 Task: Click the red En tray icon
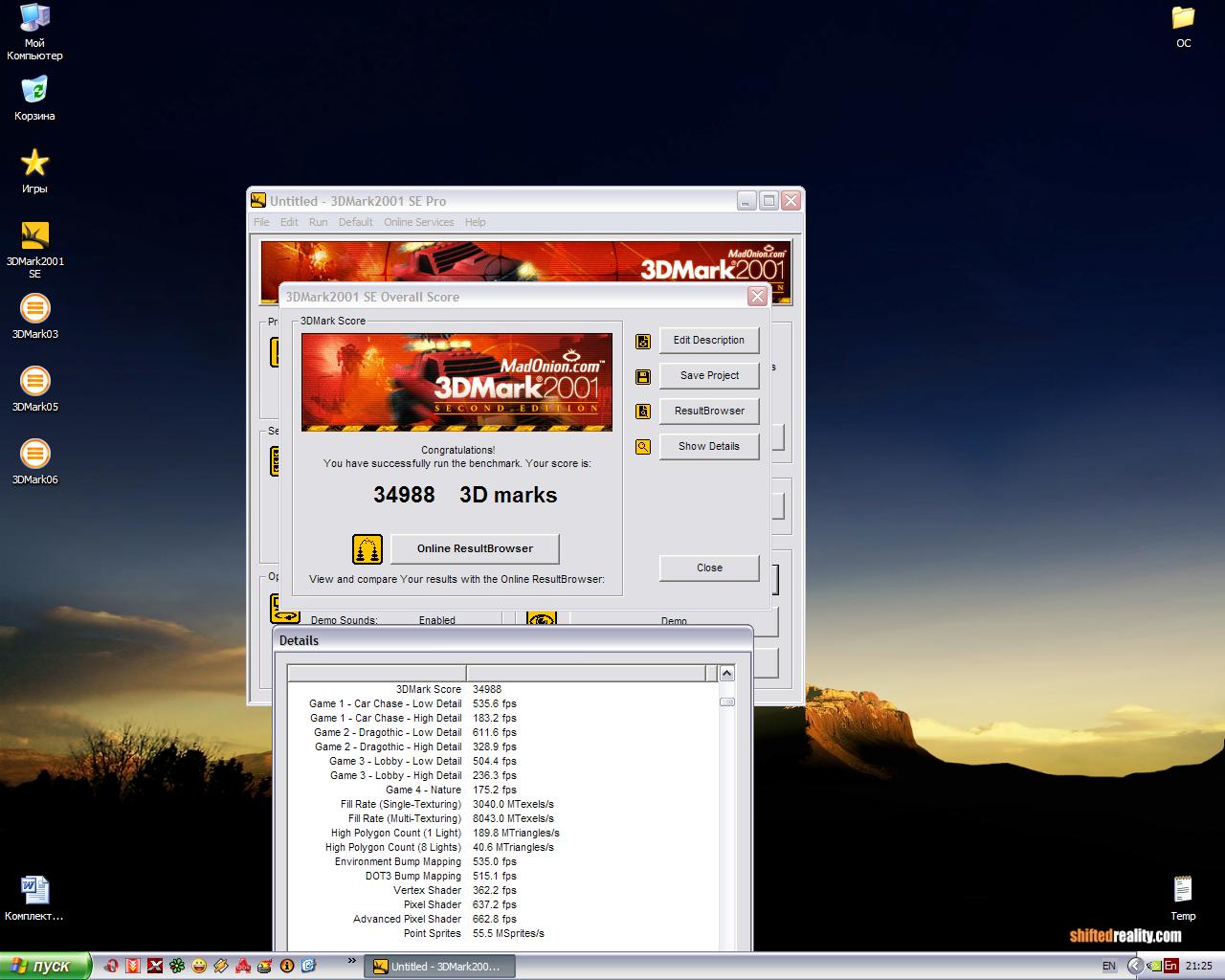pyautogui.click(x=1170, y=967)
